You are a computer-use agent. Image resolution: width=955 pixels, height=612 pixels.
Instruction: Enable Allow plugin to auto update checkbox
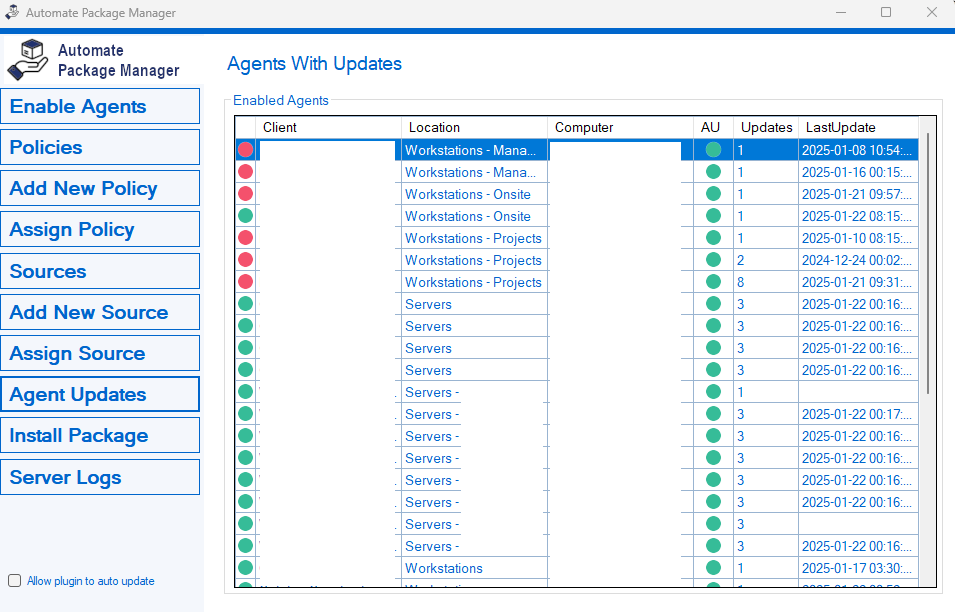point(14,581)
